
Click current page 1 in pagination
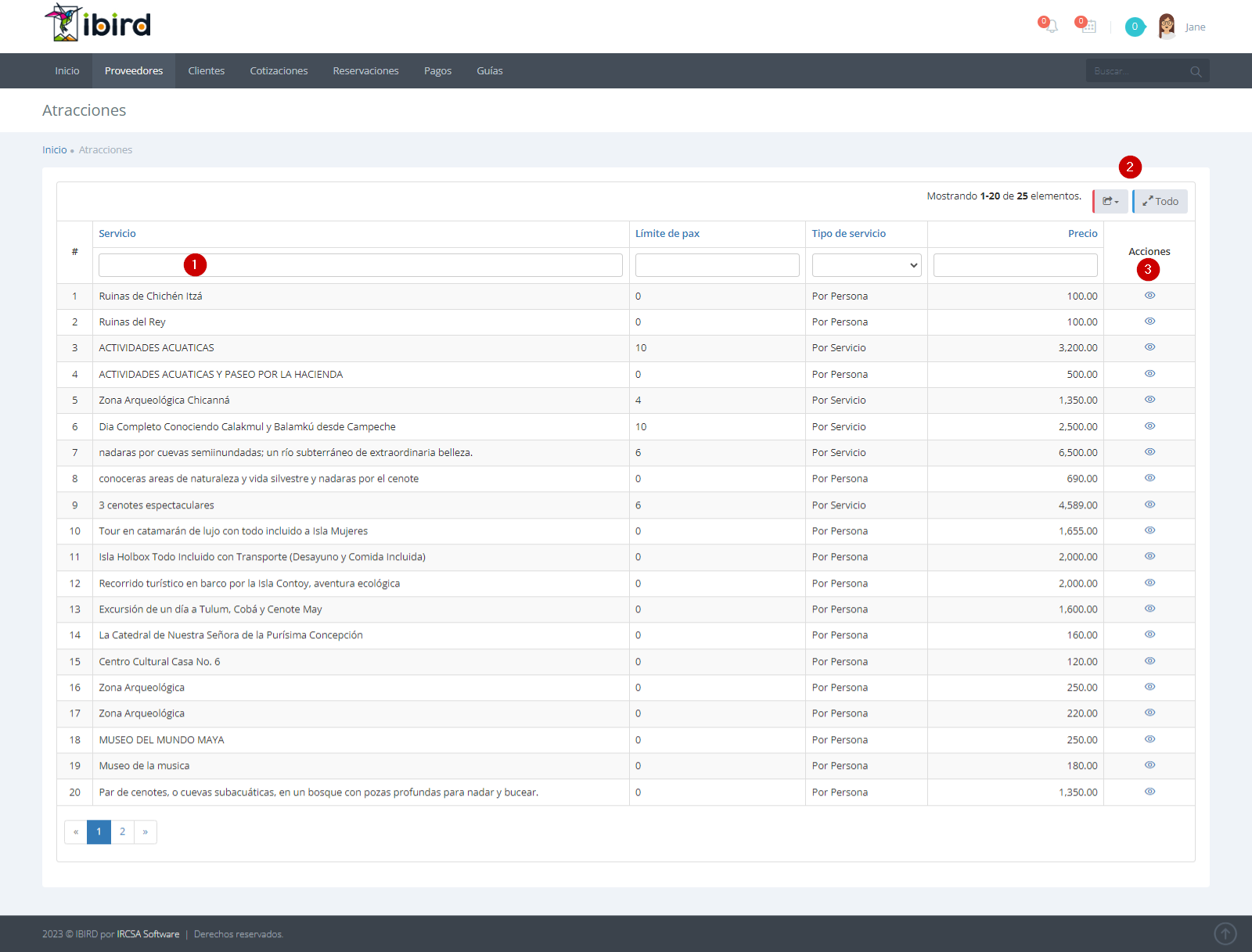point(99,832)
